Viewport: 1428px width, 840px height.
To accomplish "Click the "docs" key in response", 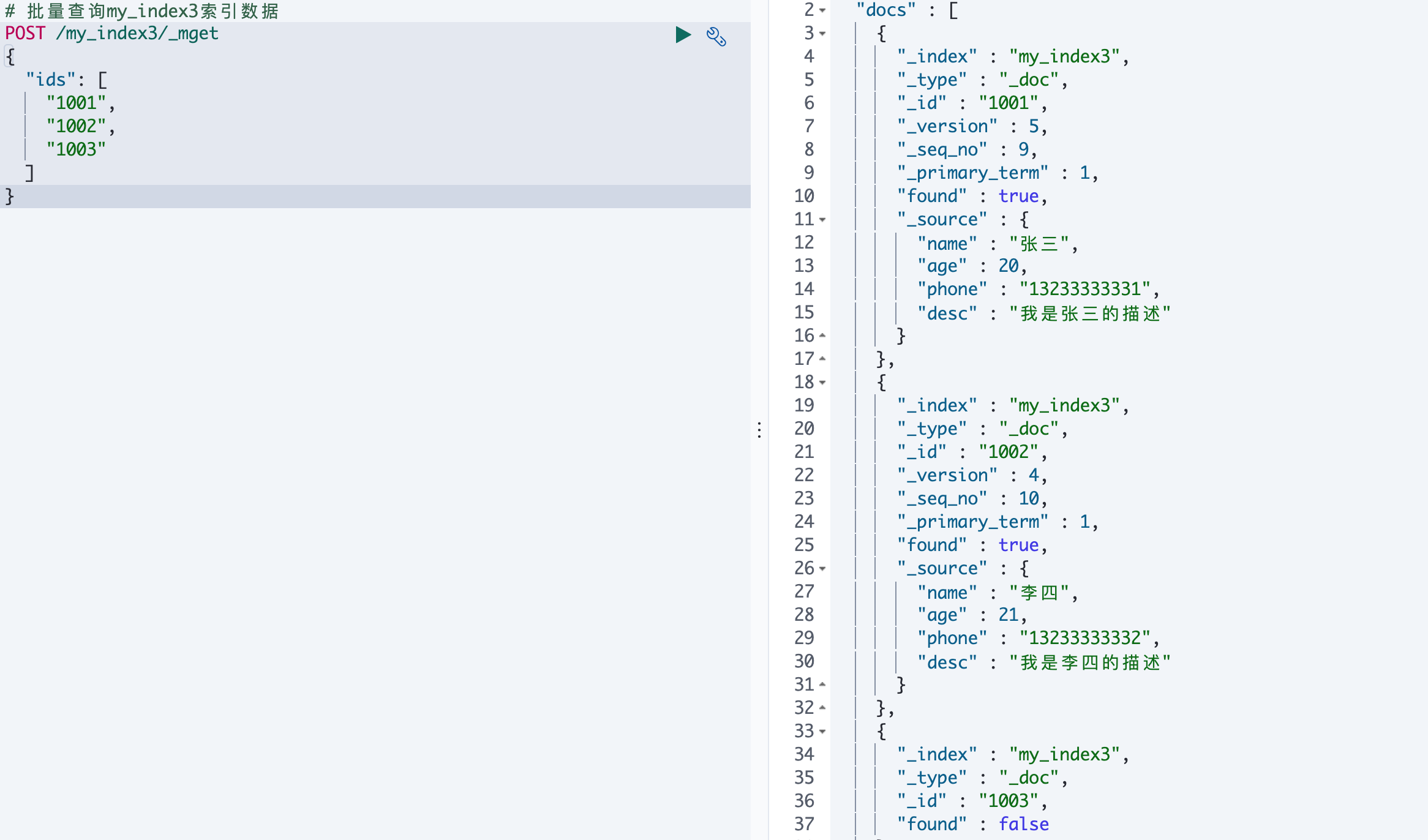I will (886, 10).
